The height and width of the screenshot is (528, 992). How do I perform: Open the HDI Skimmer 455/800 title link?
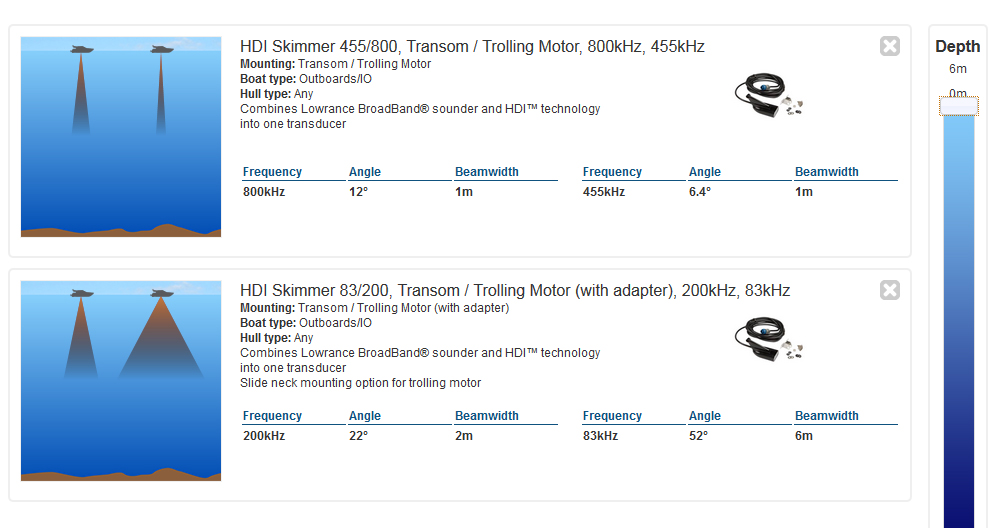[x=472, y=47]
